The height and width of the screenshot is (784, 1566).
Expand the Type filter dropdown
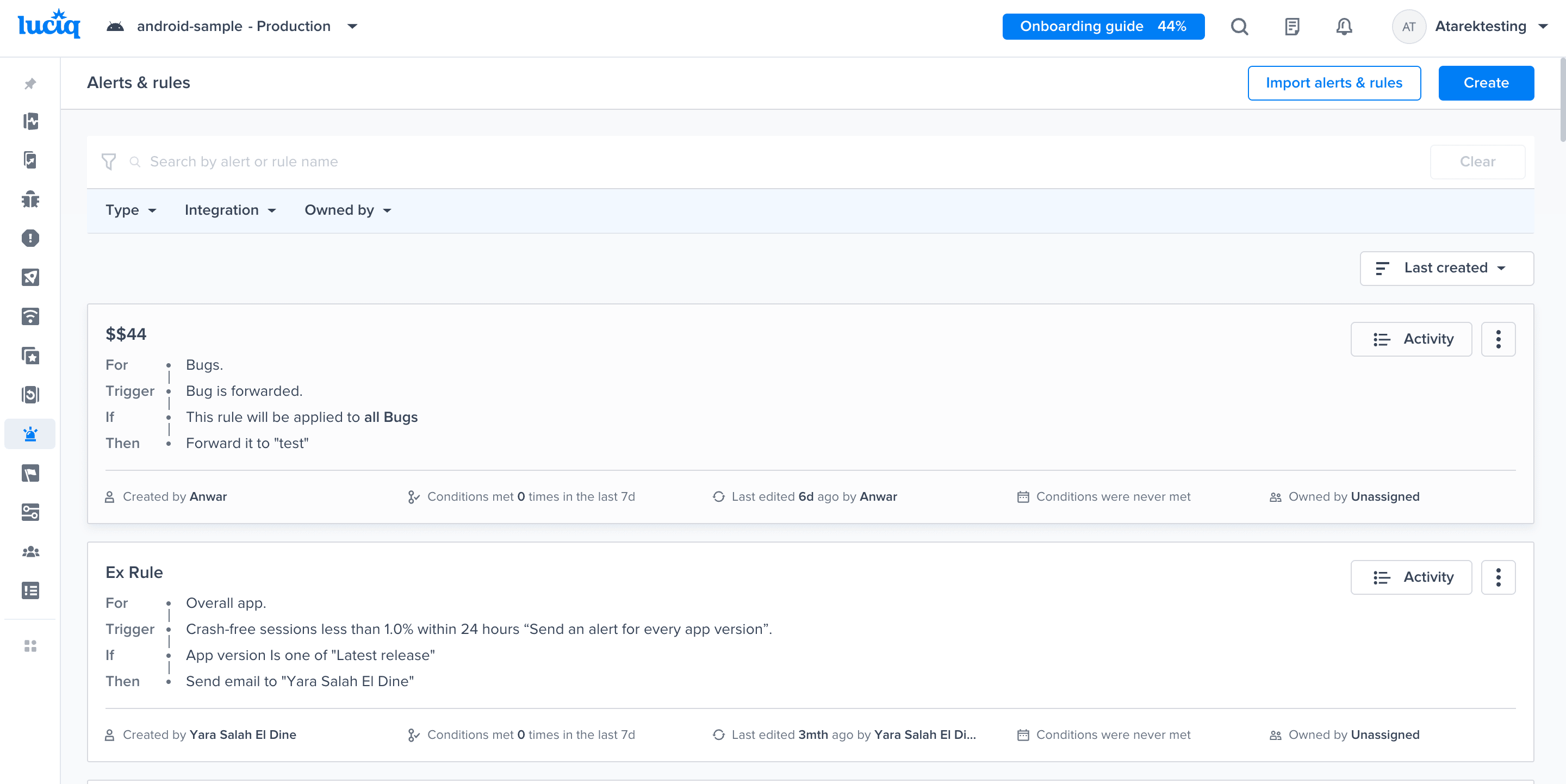[x=130, y=210]
